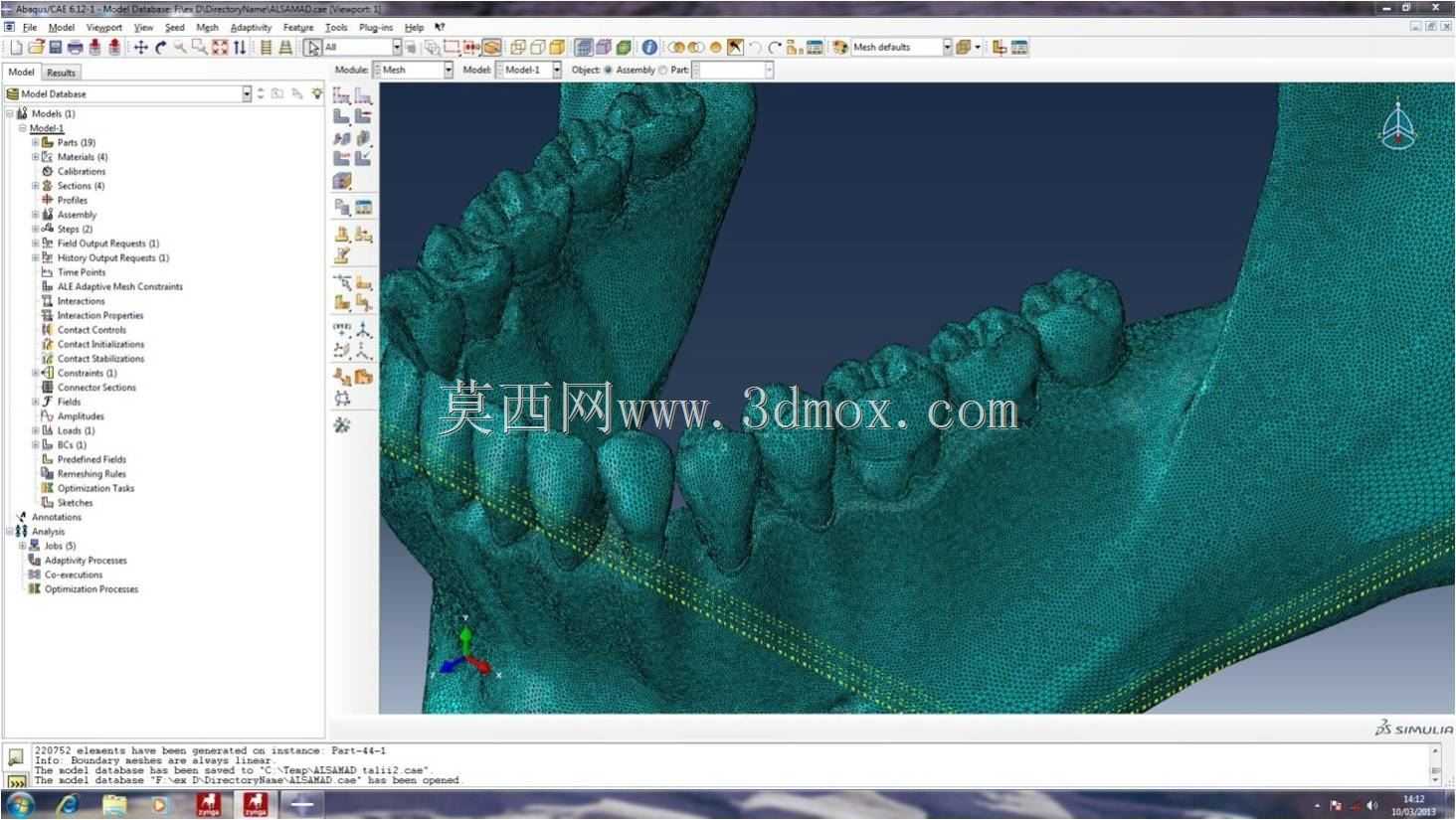Click the Create Datum Point tool
Screen dimensions: 1456x820
click(x=341, y=331)
